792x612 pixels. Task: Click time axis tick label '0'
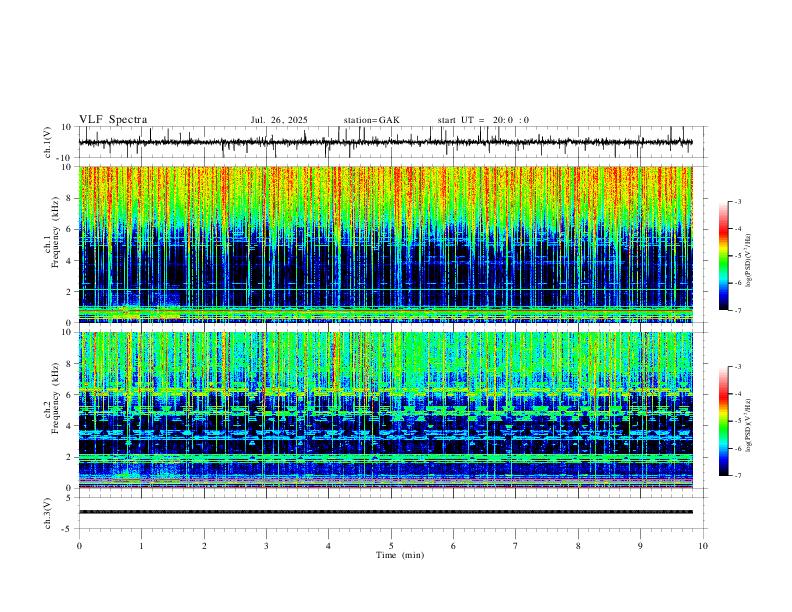tap(79, 546)
